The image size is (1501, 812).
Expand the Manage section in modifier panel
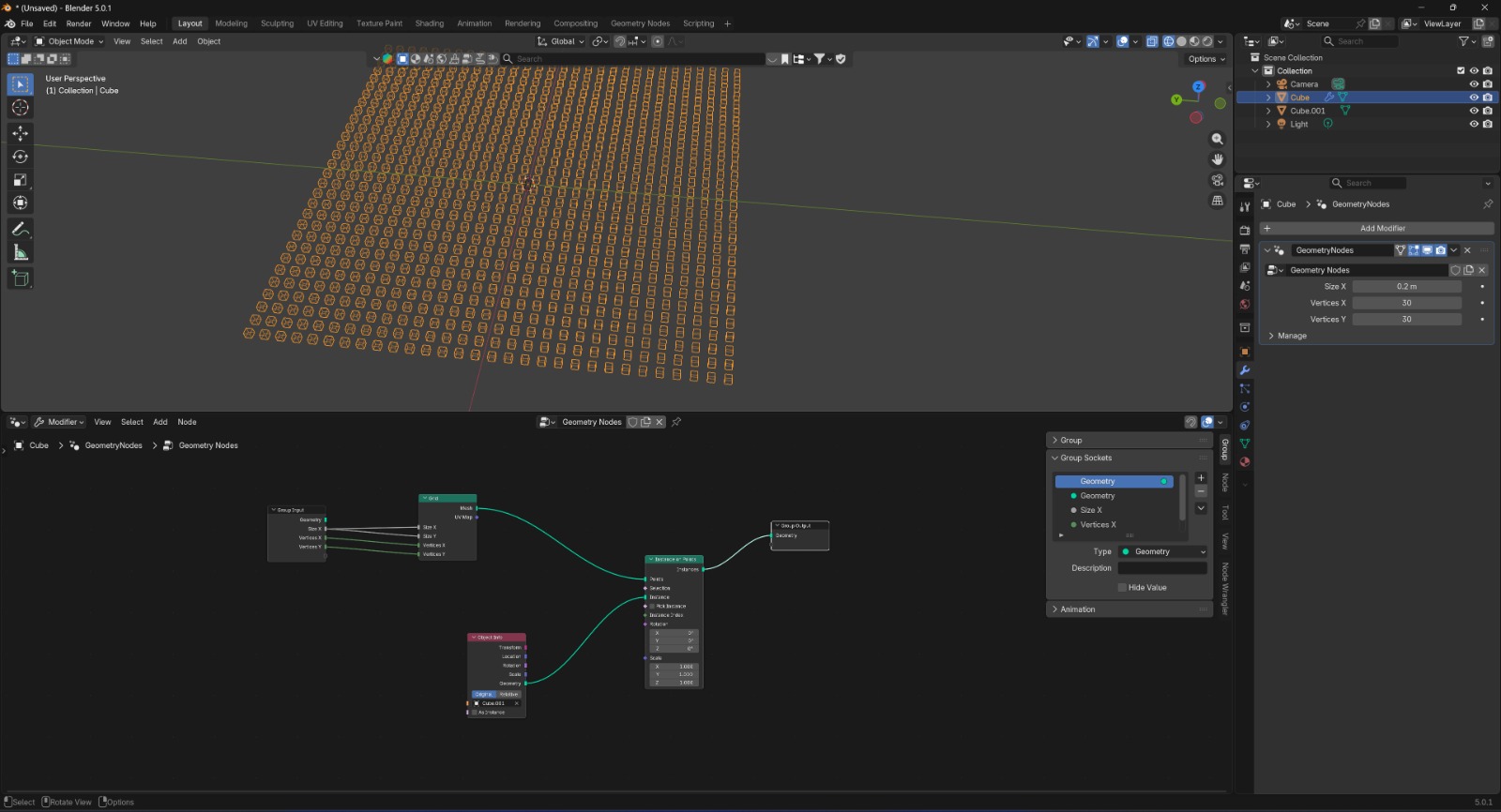coord(1291,336)
